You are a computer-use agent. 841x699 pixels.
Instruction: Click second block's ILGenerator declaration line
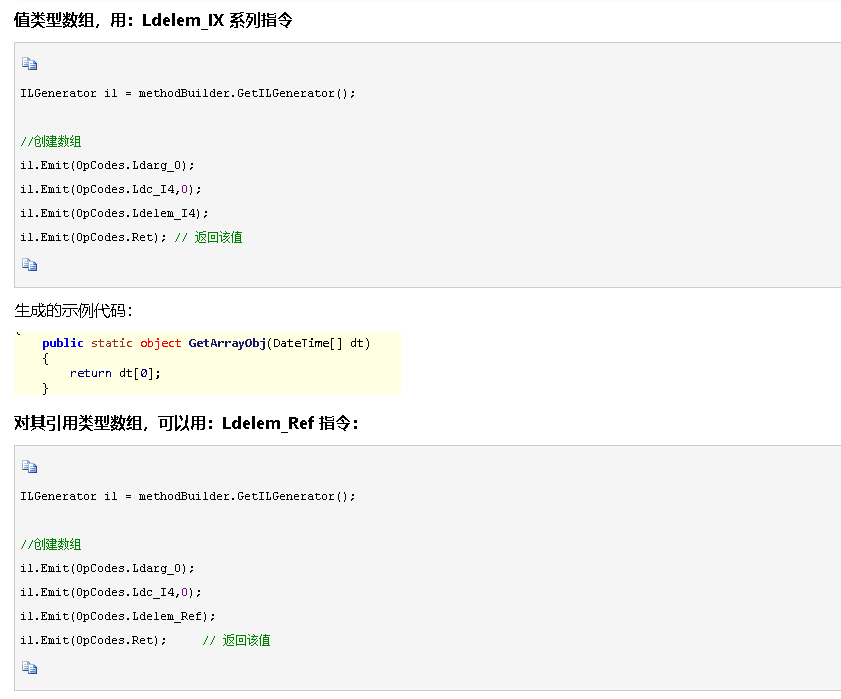(188, 496)
